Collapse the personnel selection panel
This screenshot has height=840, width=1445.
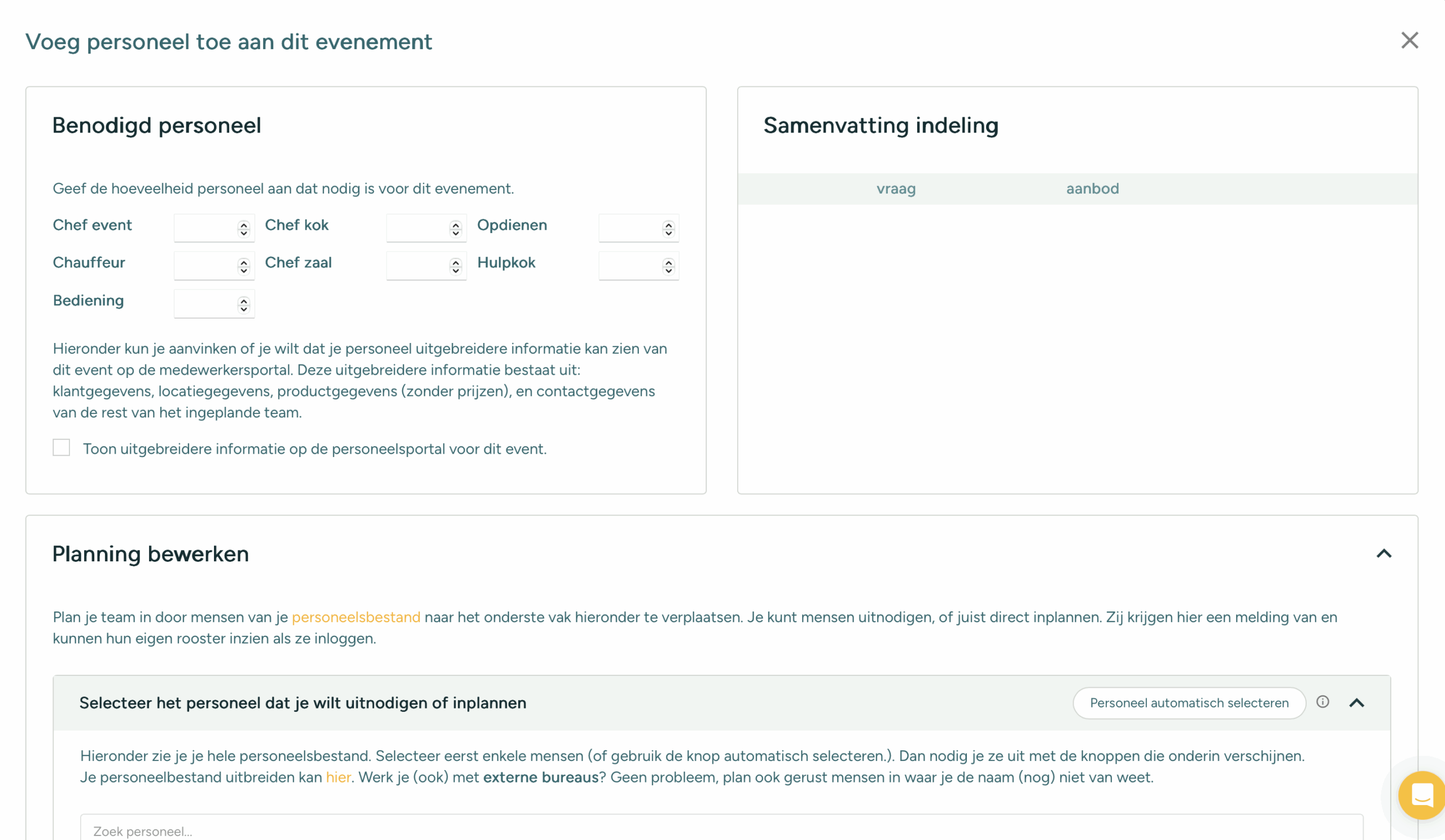point(1356,703)
